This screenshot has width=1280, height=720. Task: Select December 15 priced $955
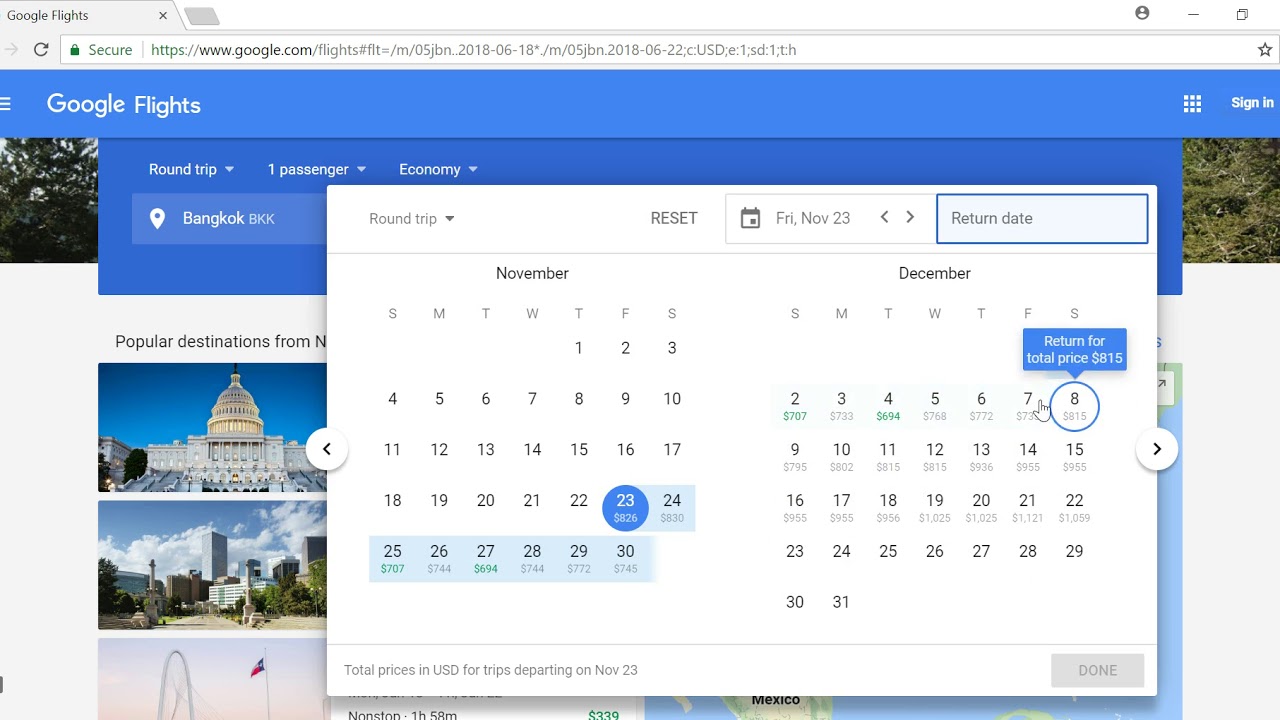click(1074, 456)
